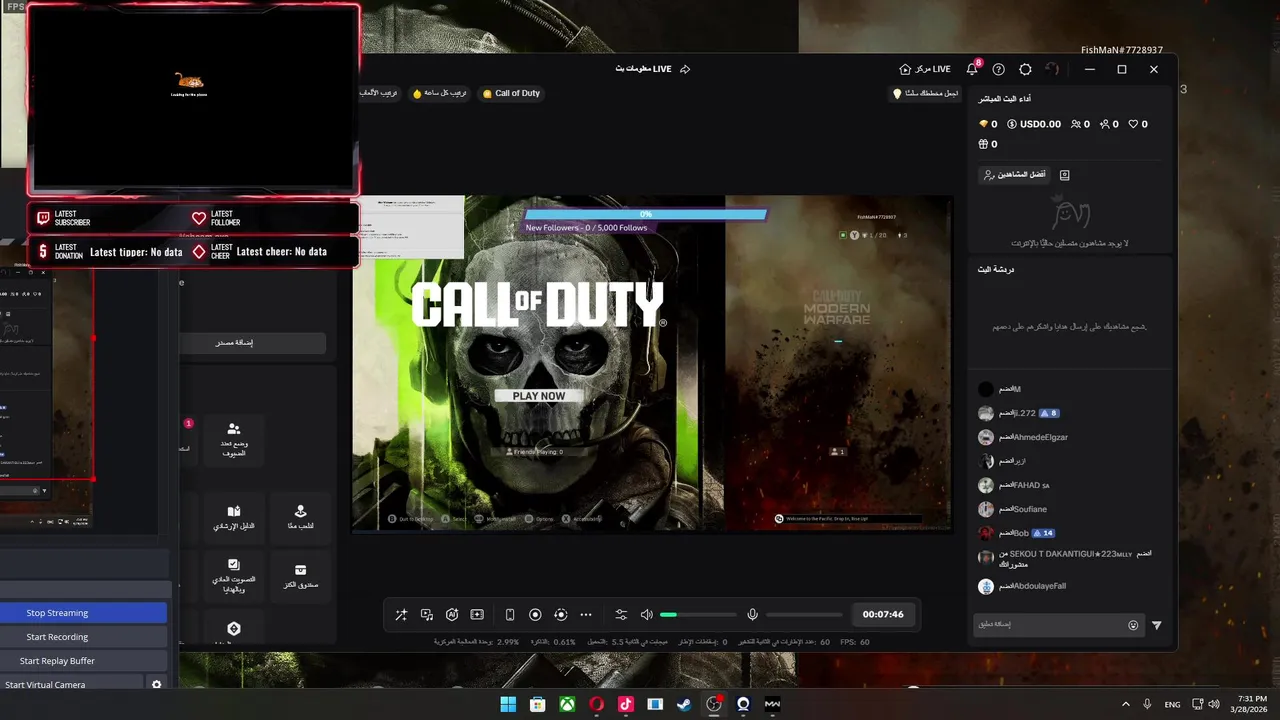Click the star book icon beside top viewers

click(x=1065, y=174)
